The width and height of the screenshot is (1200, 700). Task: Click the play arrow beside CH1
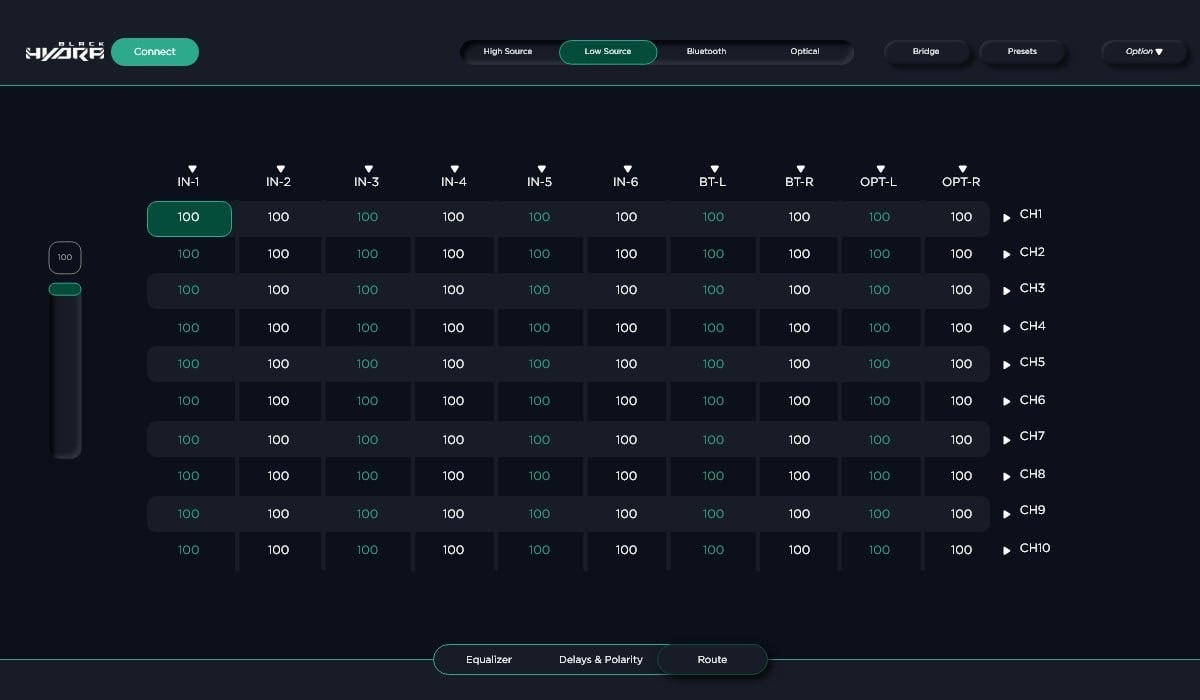[1007, 217]
